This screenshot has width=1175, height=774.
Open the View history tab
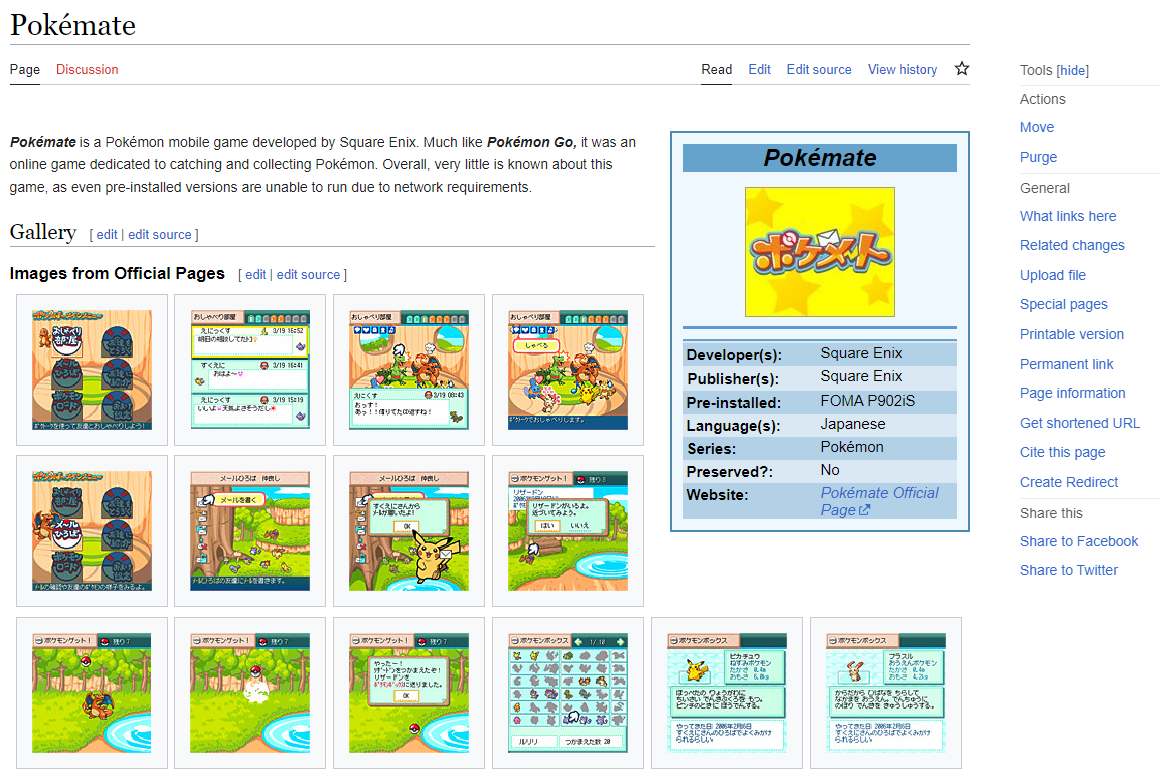point(902,70)
